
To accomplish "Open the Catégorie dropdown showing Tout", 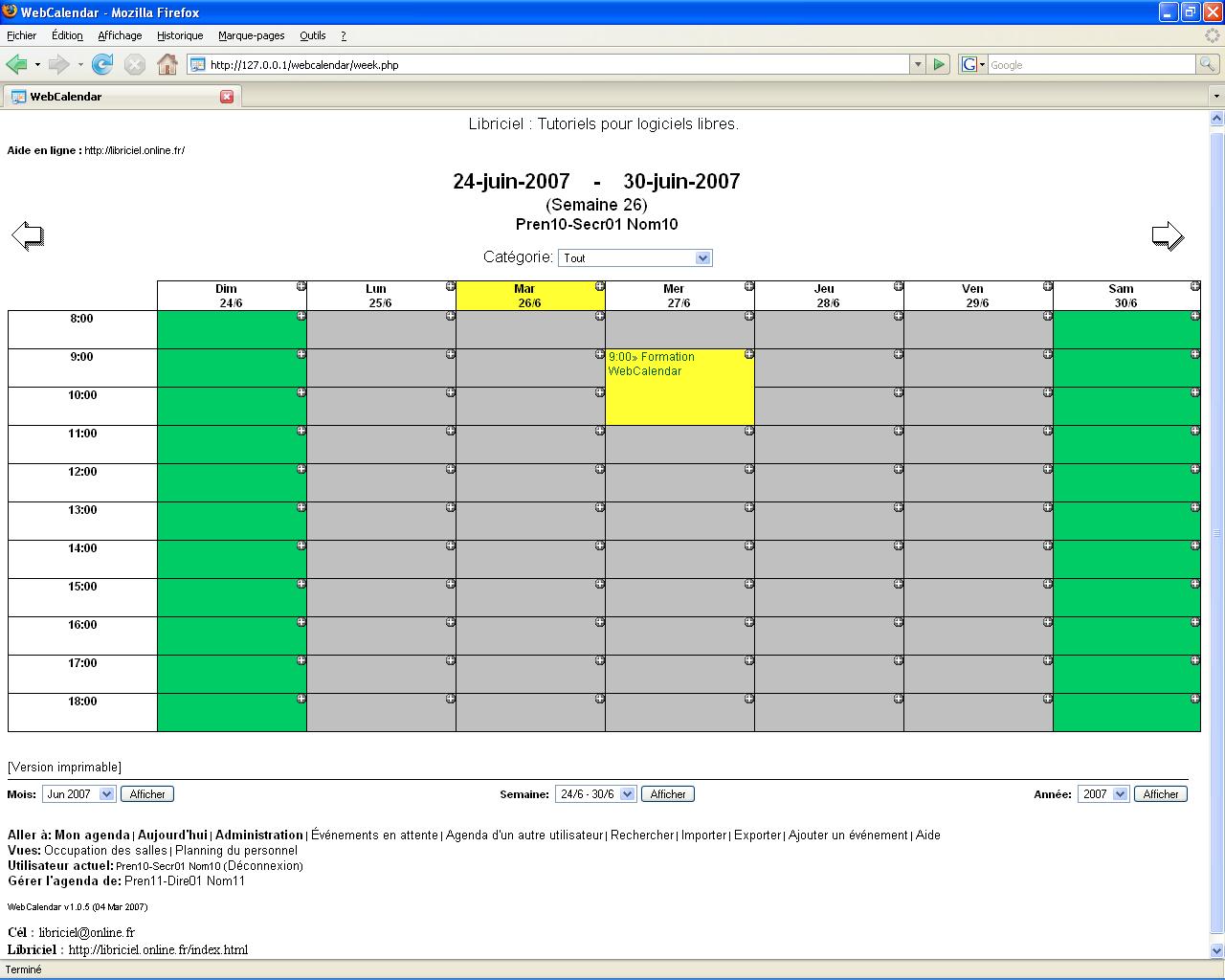I will click(x=635, y=258).
